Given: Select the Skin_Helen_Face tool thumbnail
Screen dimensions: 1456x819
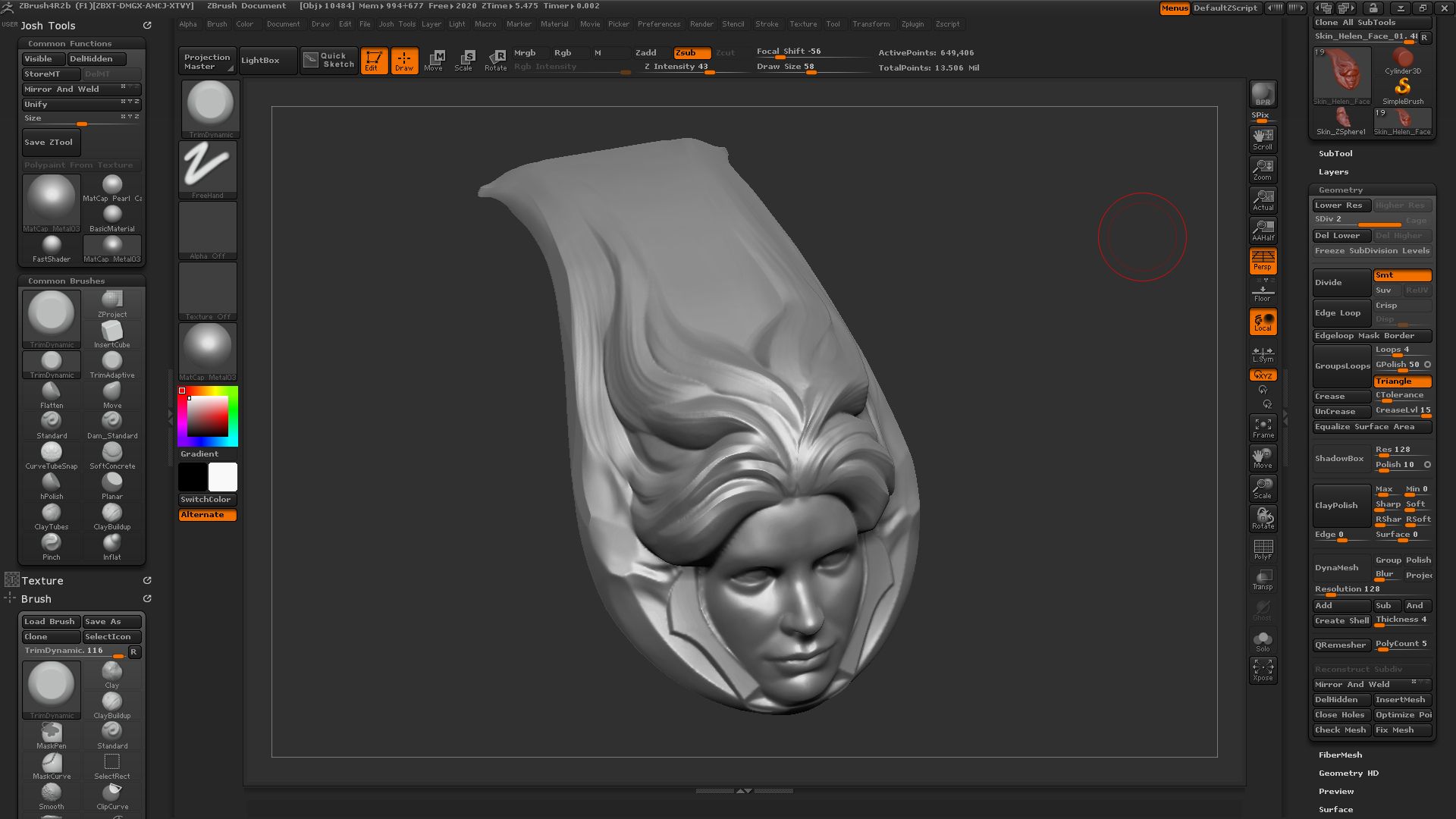Looking at the screenshot, I should [x=1341, y=76].
